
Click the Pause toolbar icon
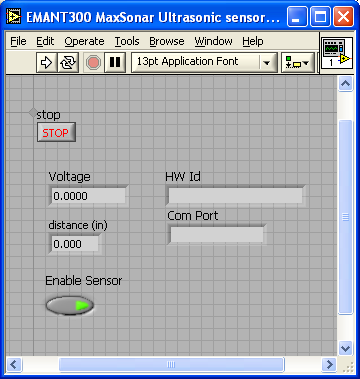(115, 62)
